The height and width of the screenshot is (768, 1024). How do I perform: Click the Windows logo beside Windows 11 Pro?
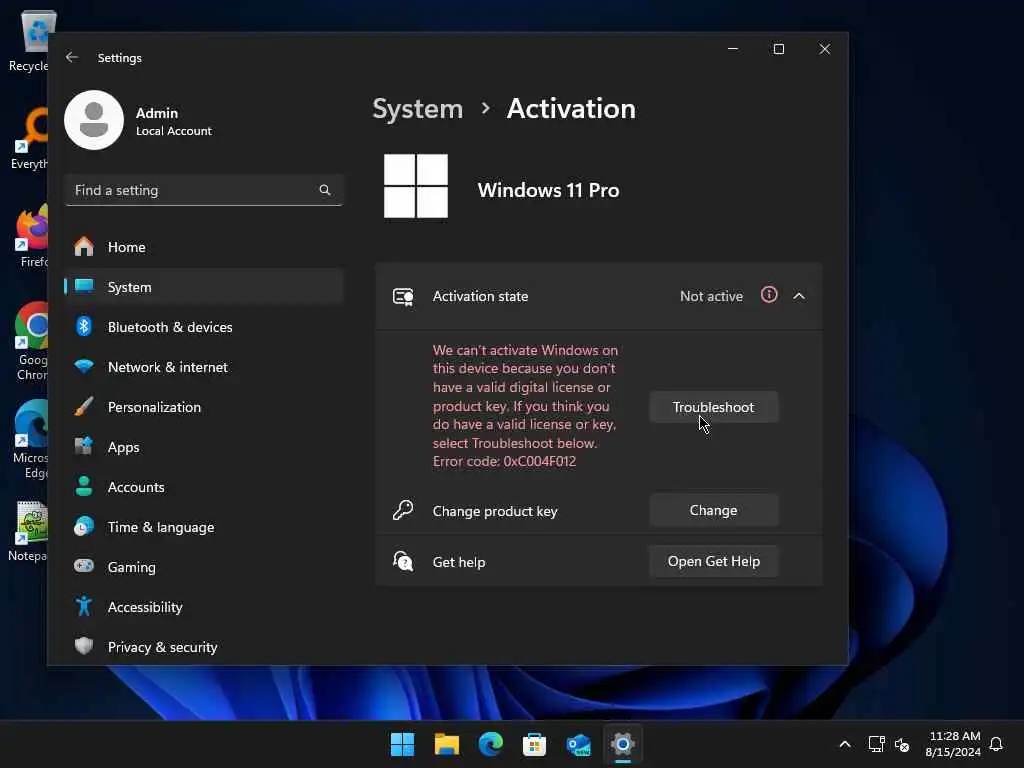[x=416, y=186]
